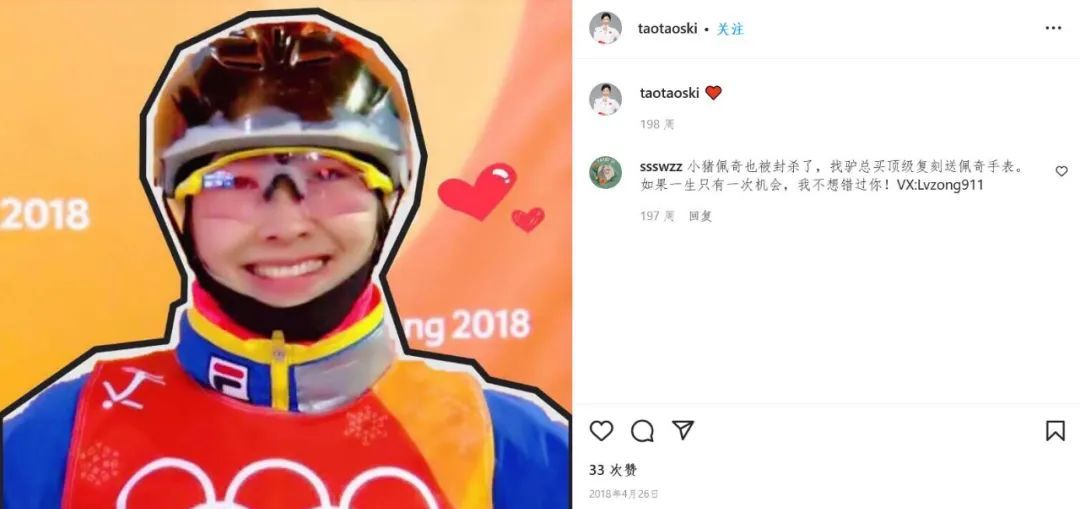Click the red heart emoji in caption
This screenshot has height=509, width=1080.
pyautogui.click(x=714, y=93)
